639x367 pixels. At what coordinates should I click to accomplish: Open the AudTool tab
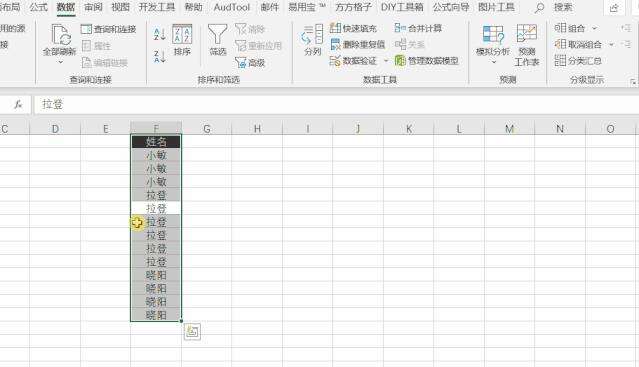[x=231, y=7]
